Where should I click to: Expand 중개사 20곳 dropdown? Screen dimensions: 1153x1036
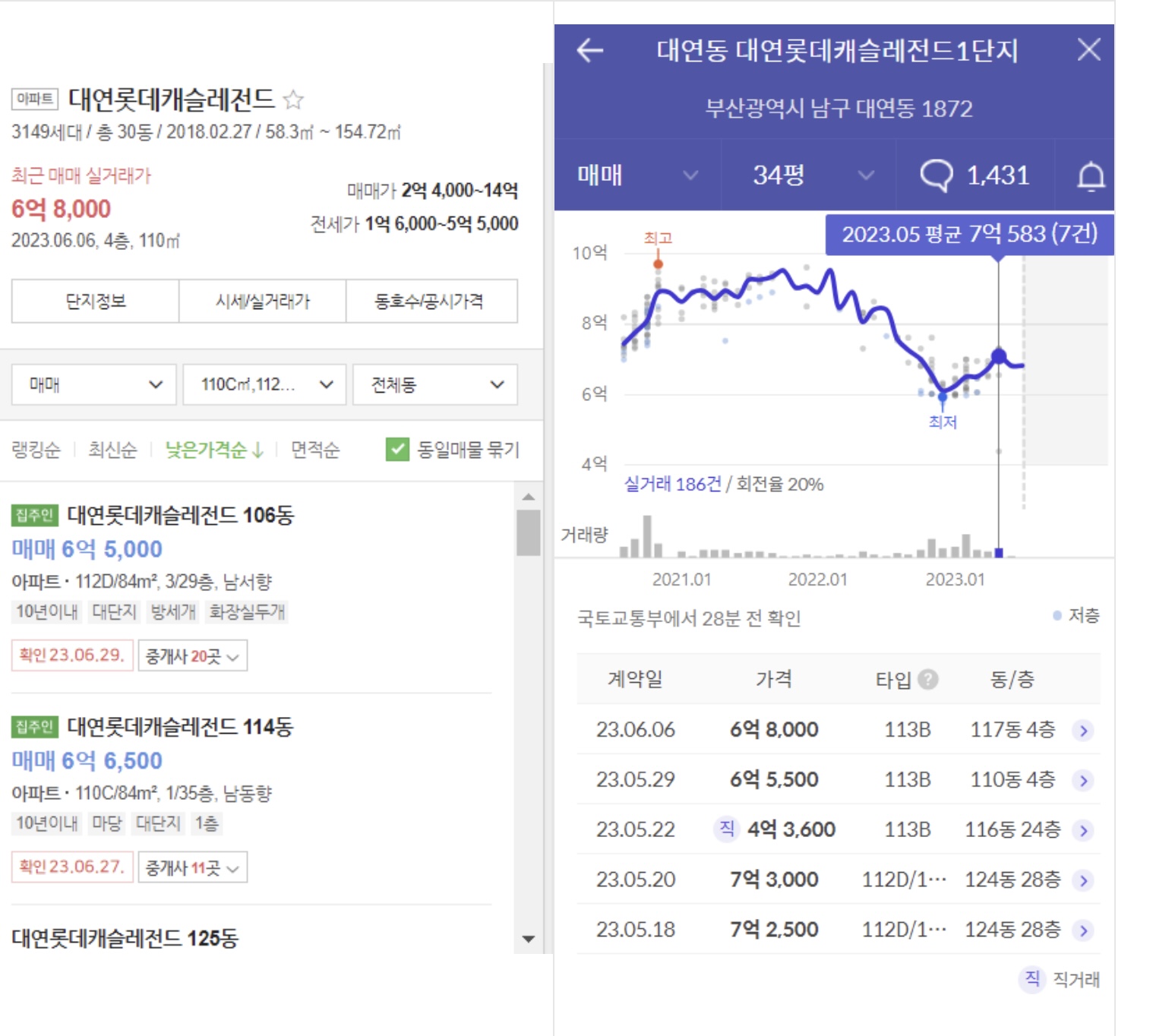click(x=193, y=655)
